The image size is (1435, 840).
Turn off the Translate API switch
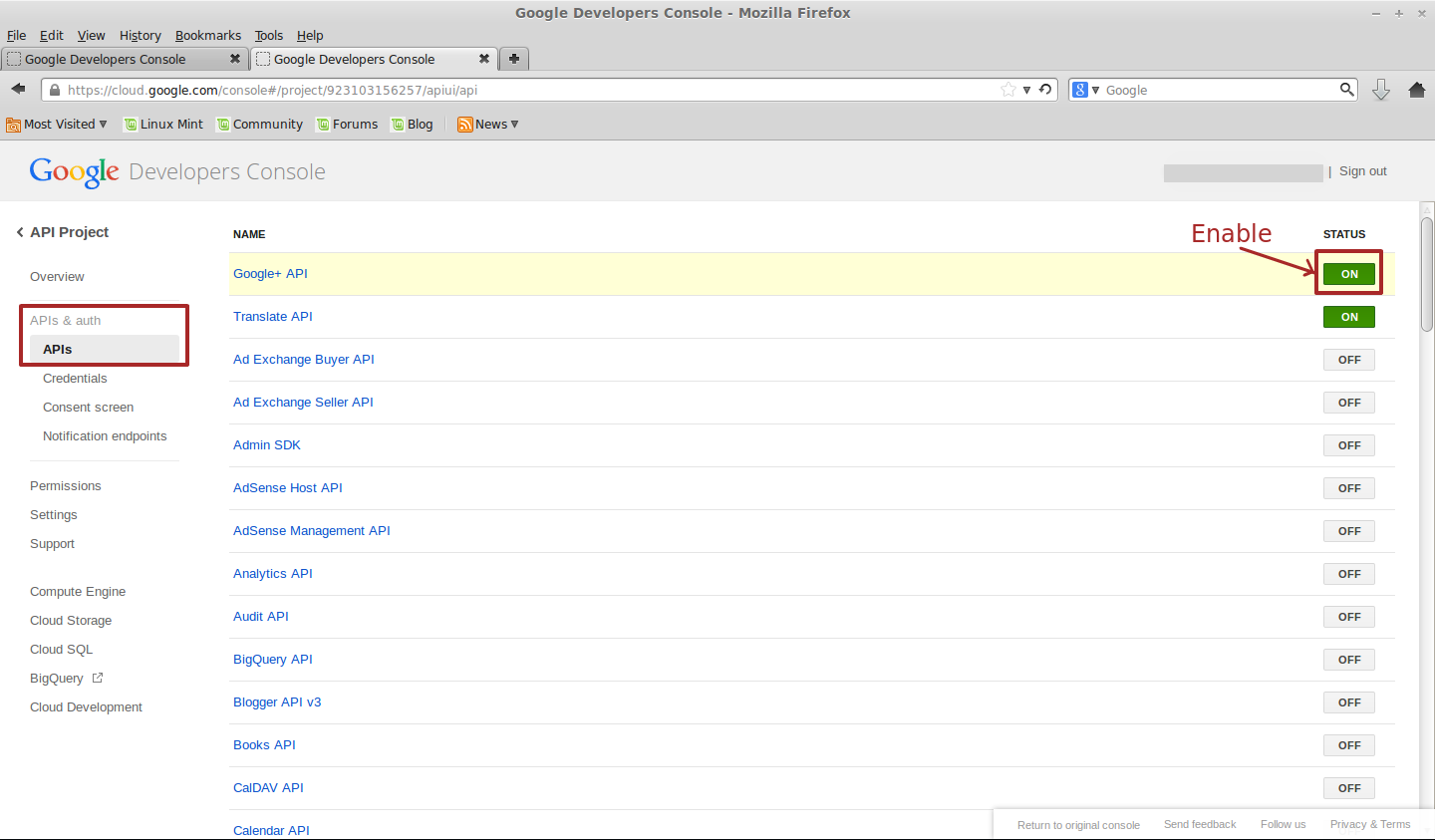pos(1349,317)
